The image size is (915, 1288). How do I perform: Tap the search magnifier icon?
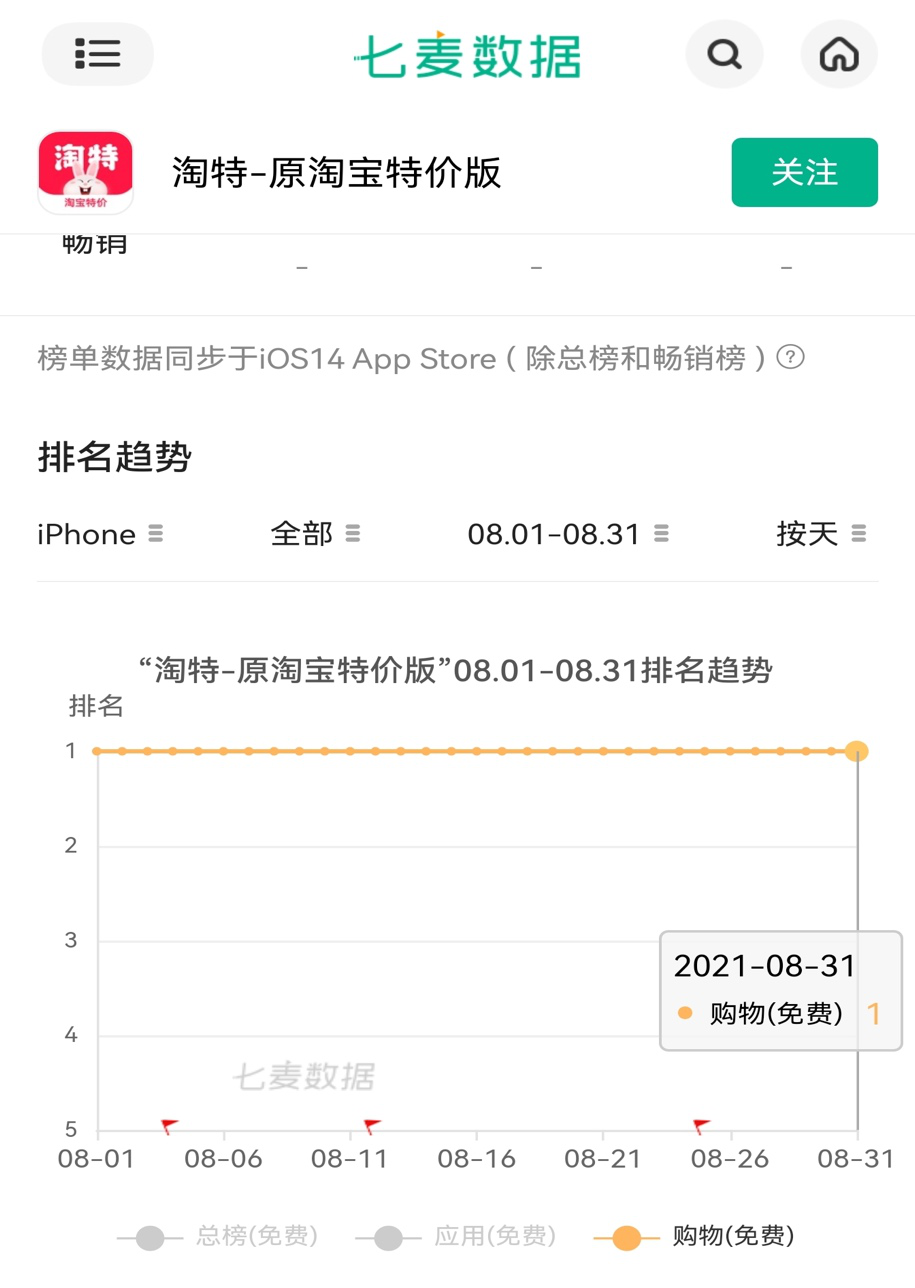[724, 54]
